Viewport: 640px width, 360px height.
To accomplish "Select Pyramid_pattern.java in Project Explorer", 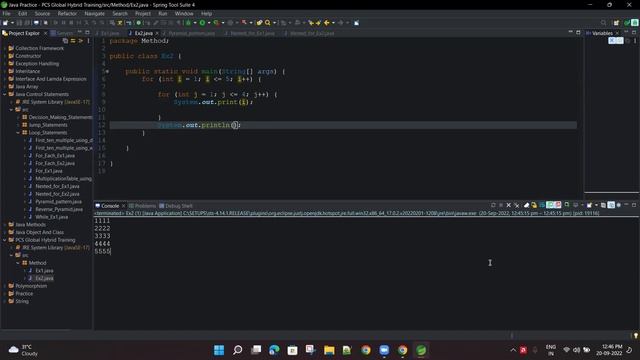I will pyautogui.click(x=58, y=202).
